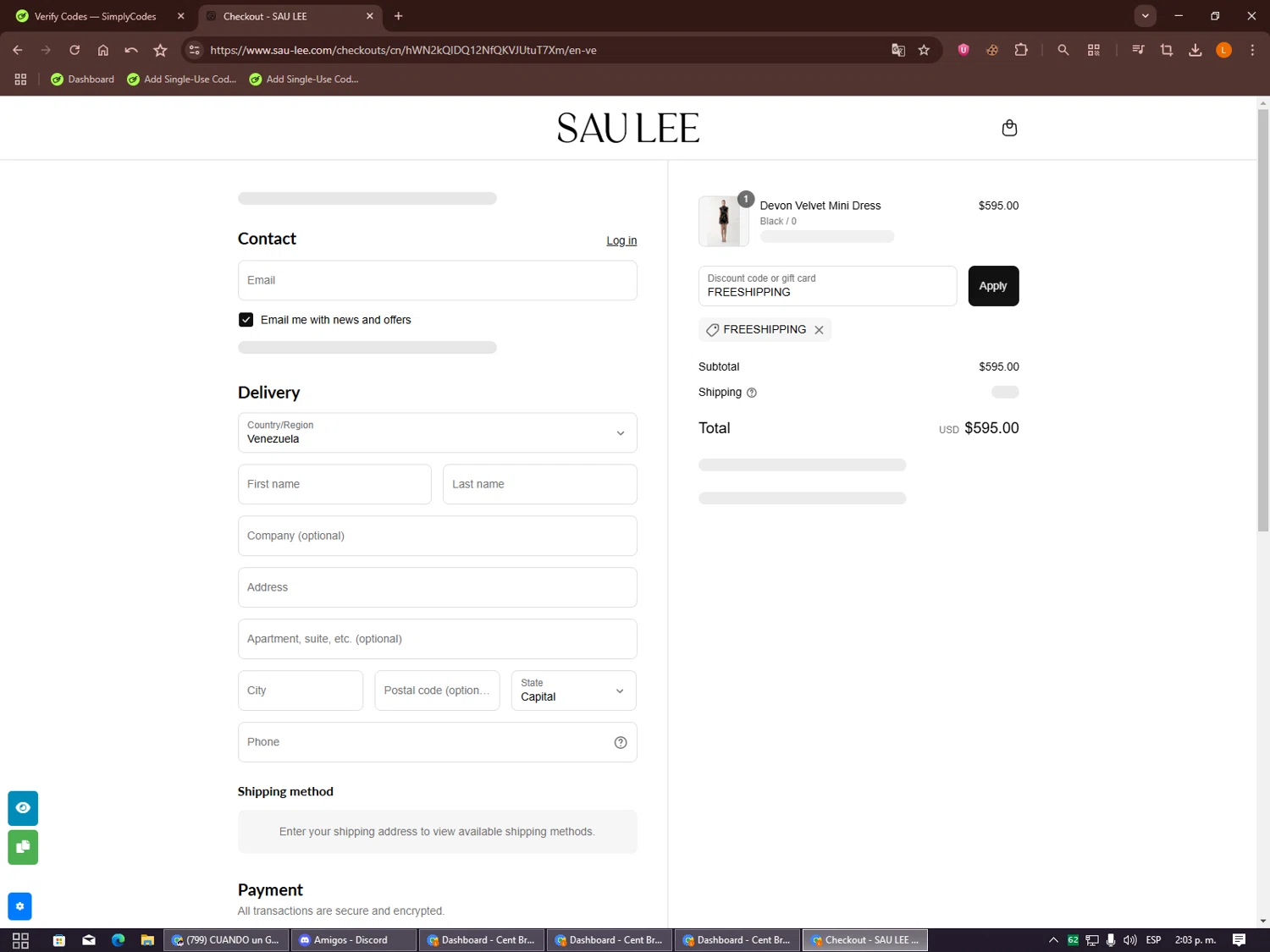Open the browser home page icon
This screenshot has width=1270, height=952.
pos(103,50)
